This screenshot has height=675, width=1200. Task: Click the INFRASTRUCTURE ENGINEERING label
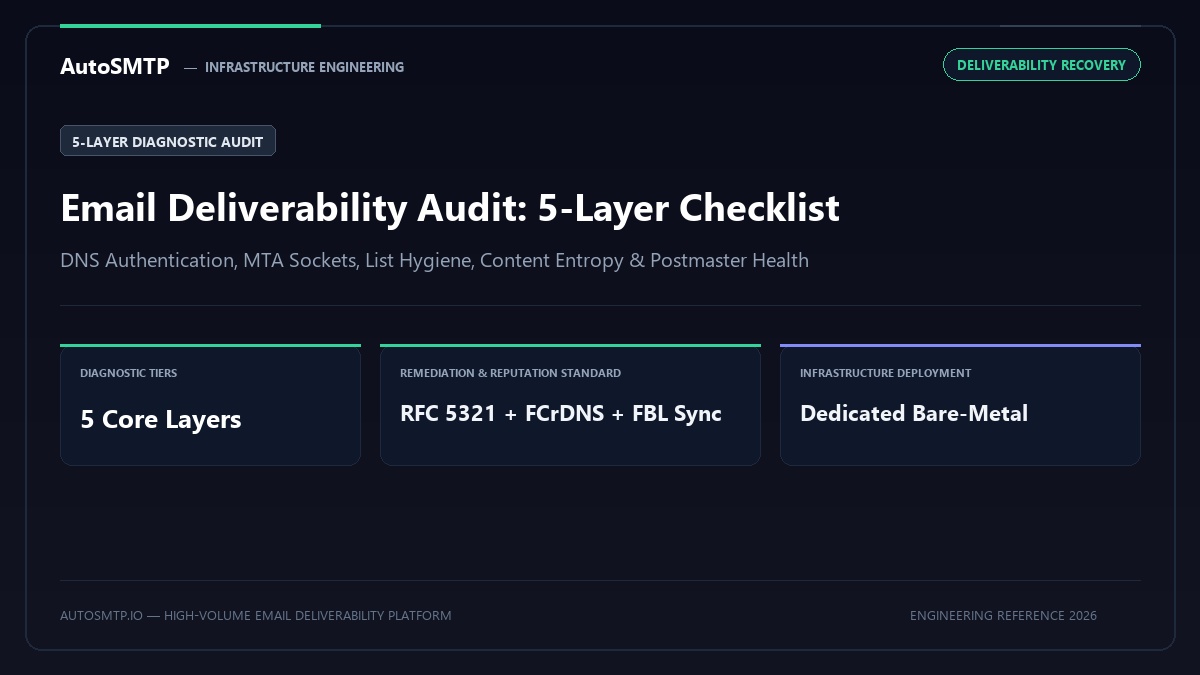pyautogui.click(x=304, y=67)
